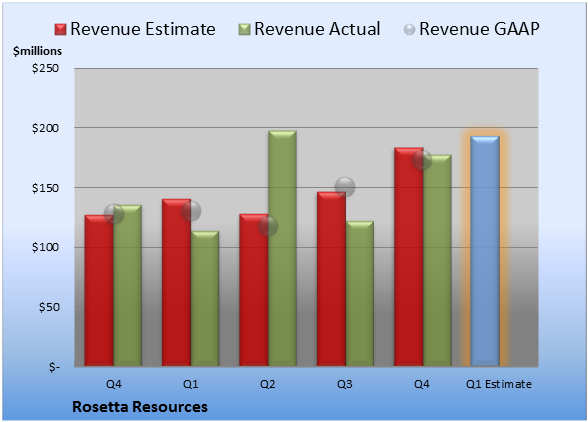Select the green Q1 Revenue Actual bar
Screen dimensions: 588x422
click(205, 299)
